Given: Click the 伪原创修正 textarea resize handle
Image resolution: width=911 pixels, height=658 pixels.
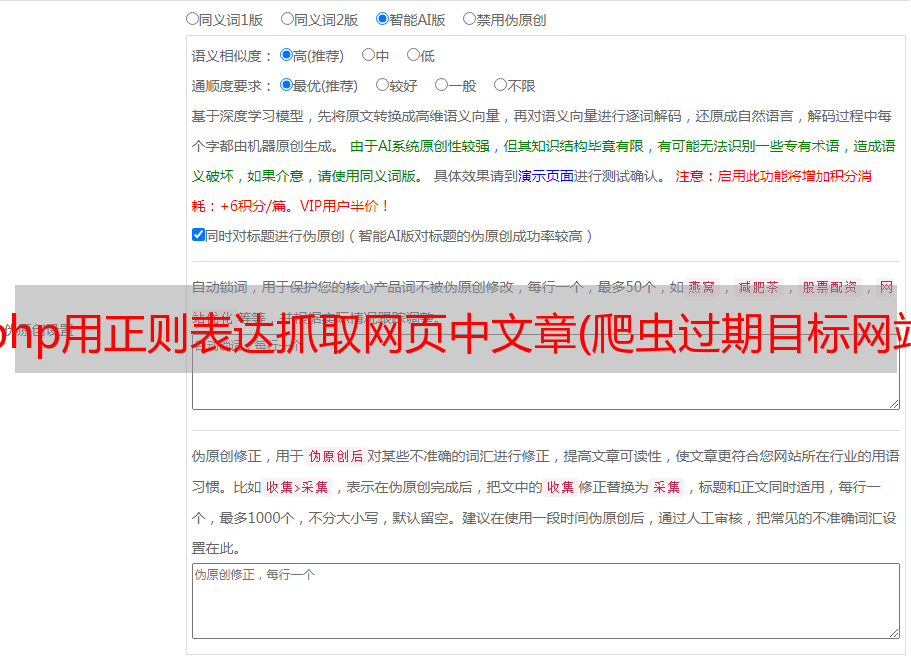Looking at the screenshot, I should click(x=894, y=633).
